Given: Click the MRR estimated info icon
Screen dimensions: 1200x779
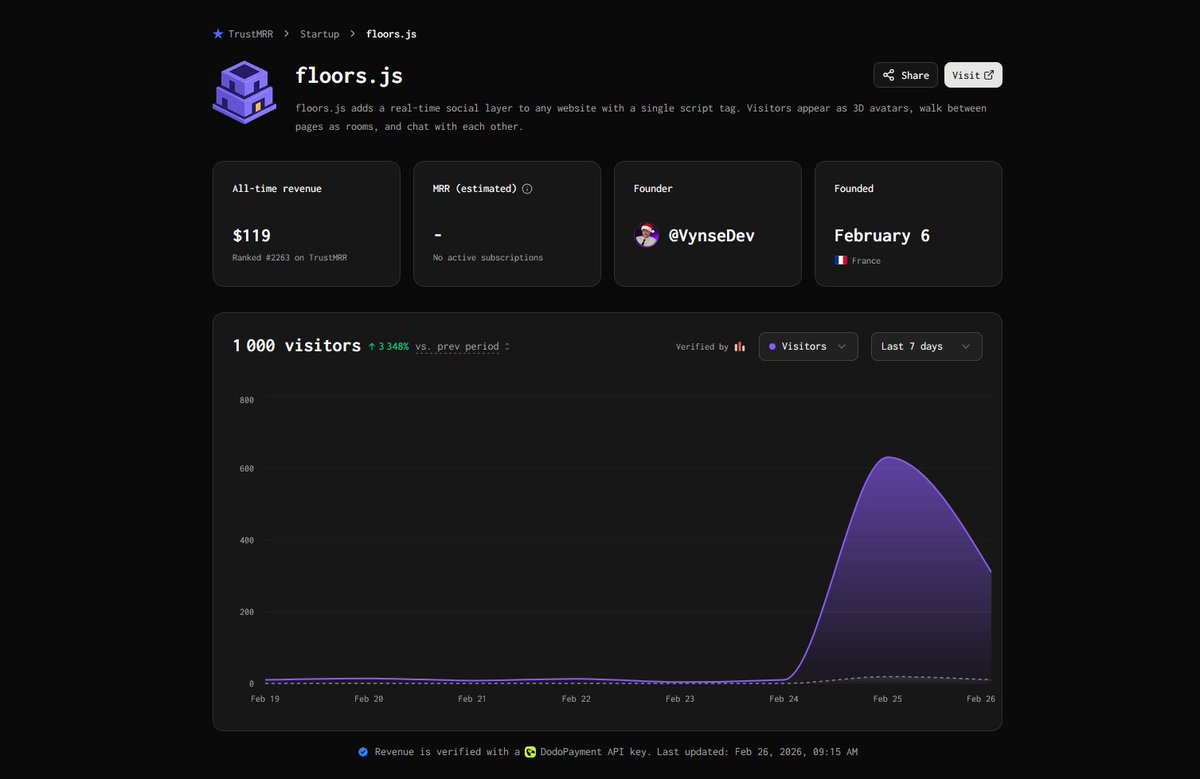Looking at the screenshot, I should (x=527, y=188).
